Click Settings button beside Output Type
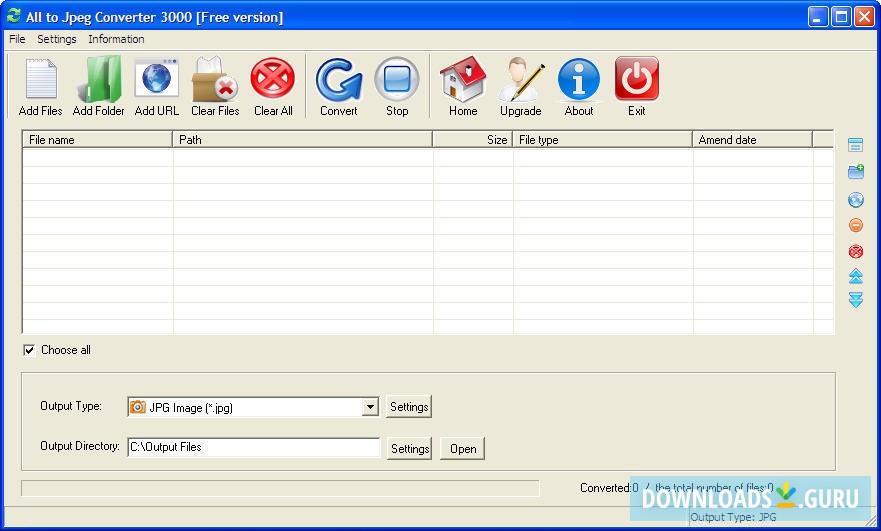This screenshot has width=881, height=531. pos(409,407)
